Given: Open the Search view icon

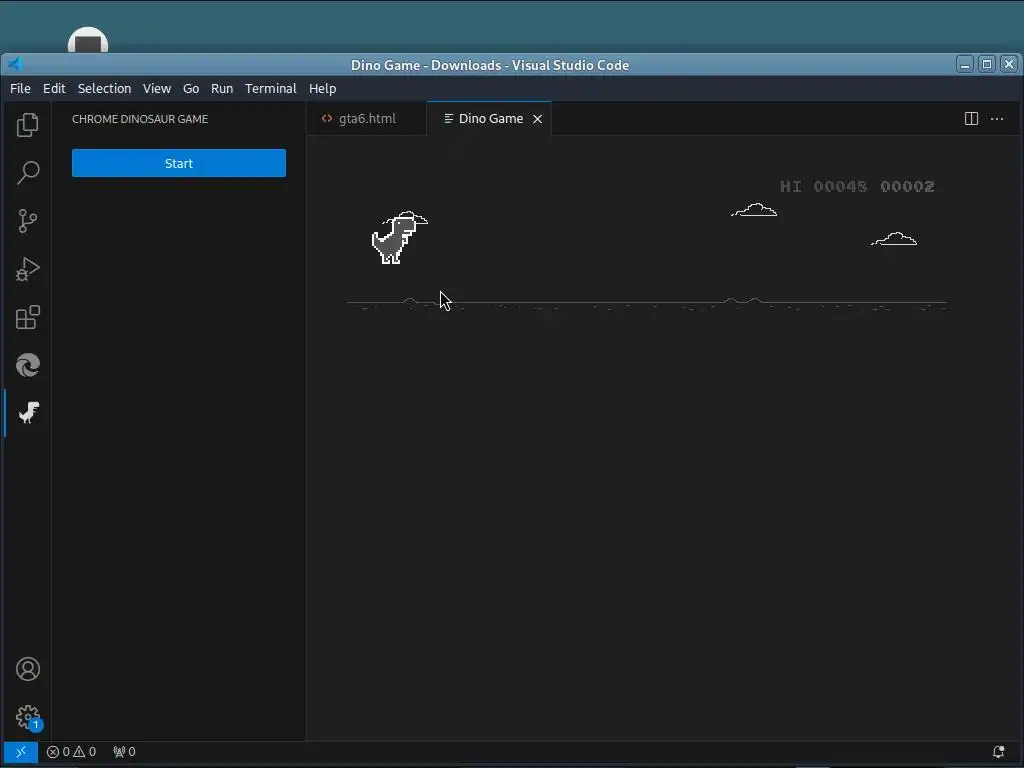Looking at the screenshot, I should point(27,173).
